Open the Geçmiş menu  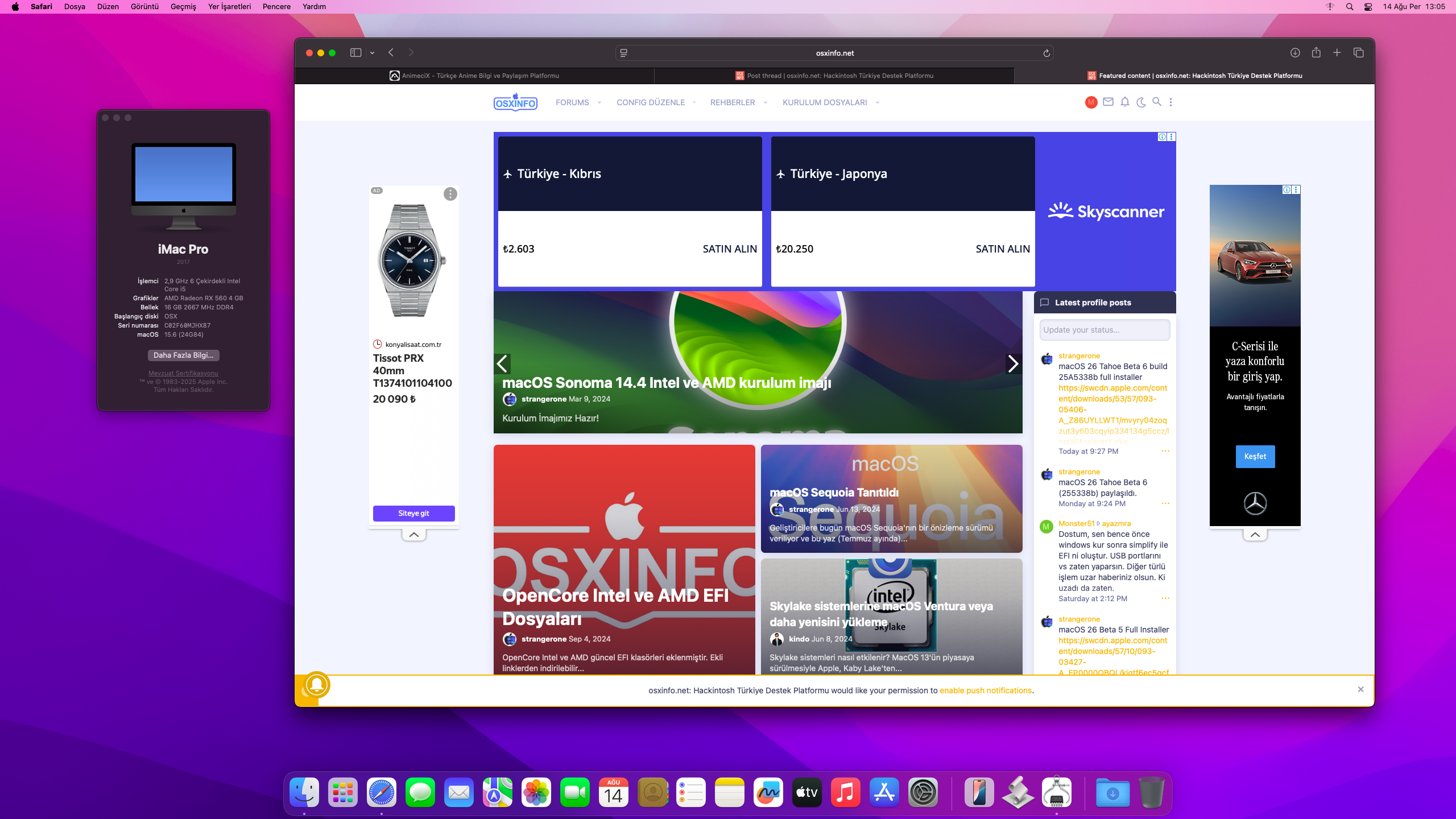point(183,7)
